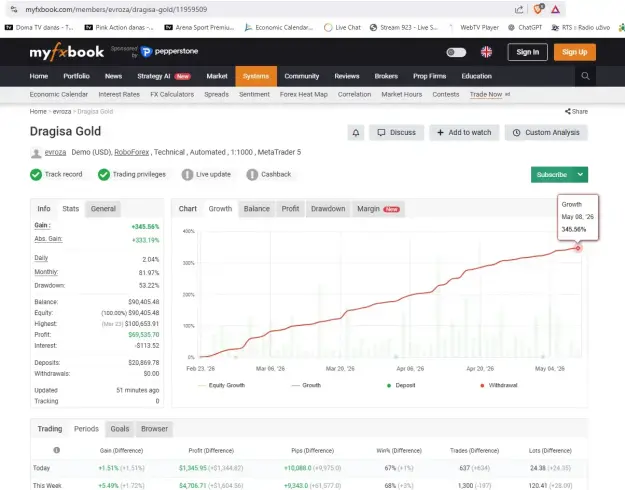Click the Sign Up button
The height and width of the screenshot is (490, 625).
click(x=575, y=52)
